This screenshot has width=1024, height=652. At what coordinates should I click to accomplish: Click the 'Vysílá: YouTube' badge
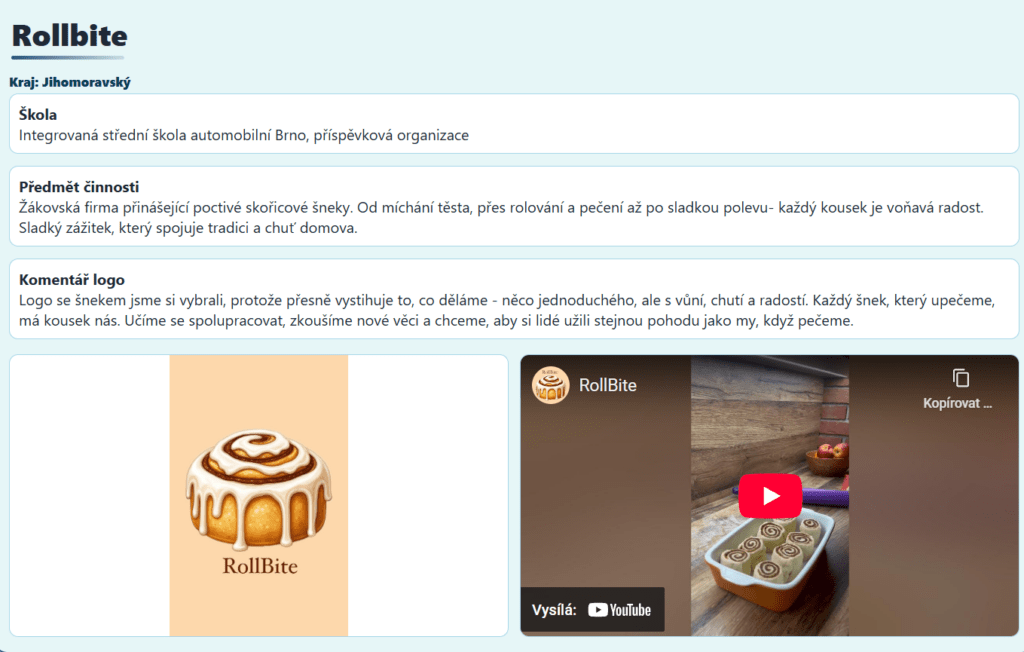point(592,610)
